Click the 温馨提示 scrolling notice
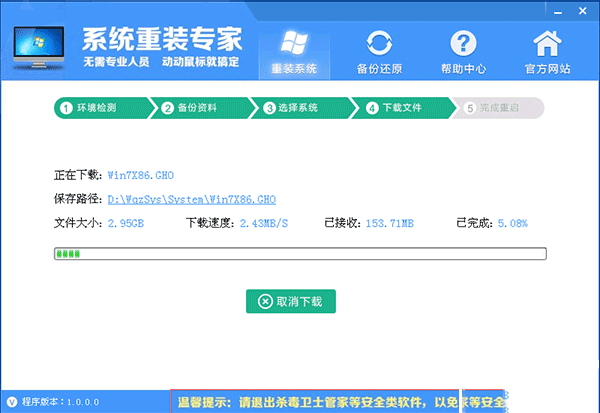 (x=339, y=402)
